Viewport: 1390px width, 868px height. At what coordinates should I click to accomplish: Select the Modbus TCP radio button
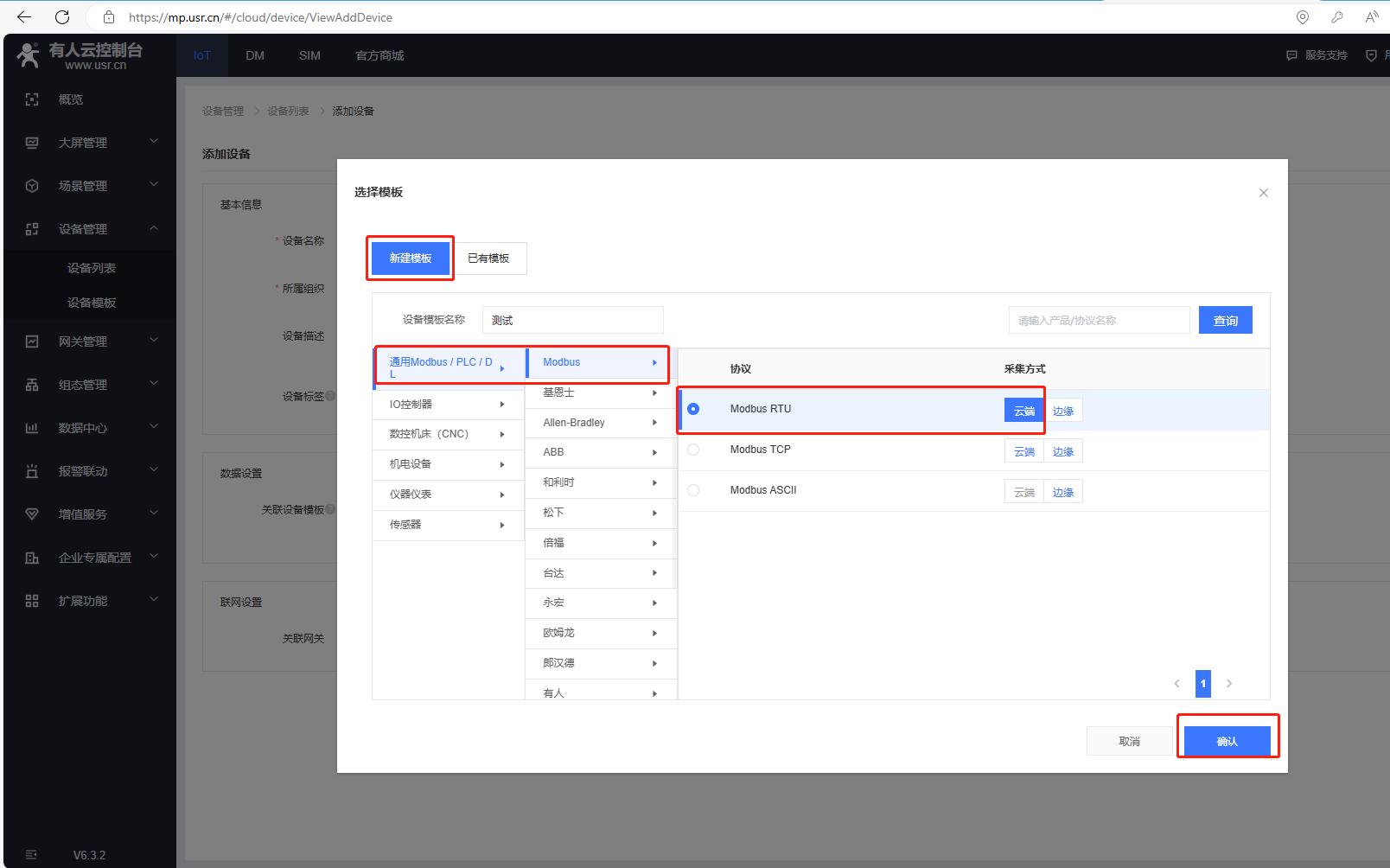(693, 450)
